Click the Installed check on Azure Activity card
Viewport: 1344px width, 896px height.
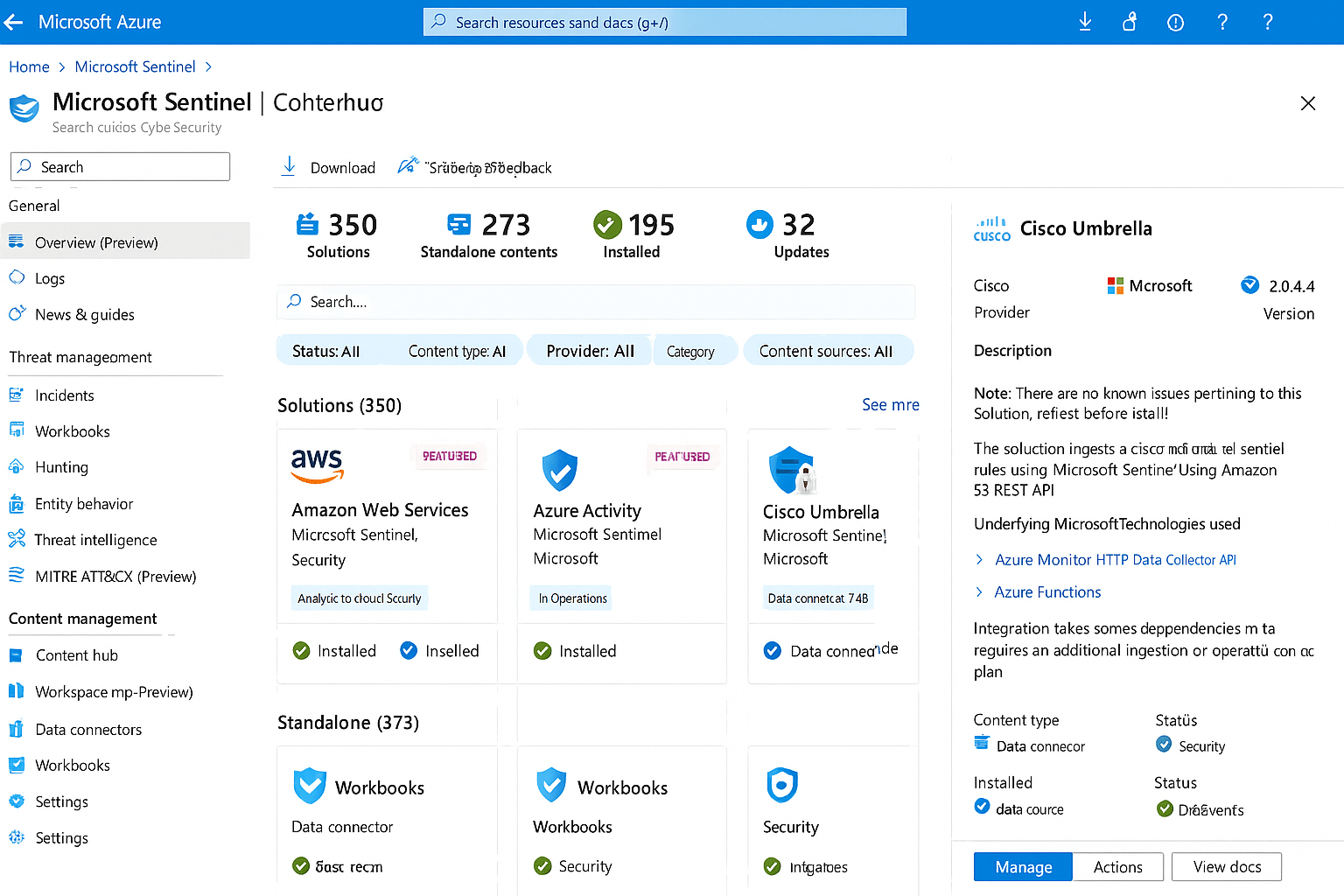(542, 650)
